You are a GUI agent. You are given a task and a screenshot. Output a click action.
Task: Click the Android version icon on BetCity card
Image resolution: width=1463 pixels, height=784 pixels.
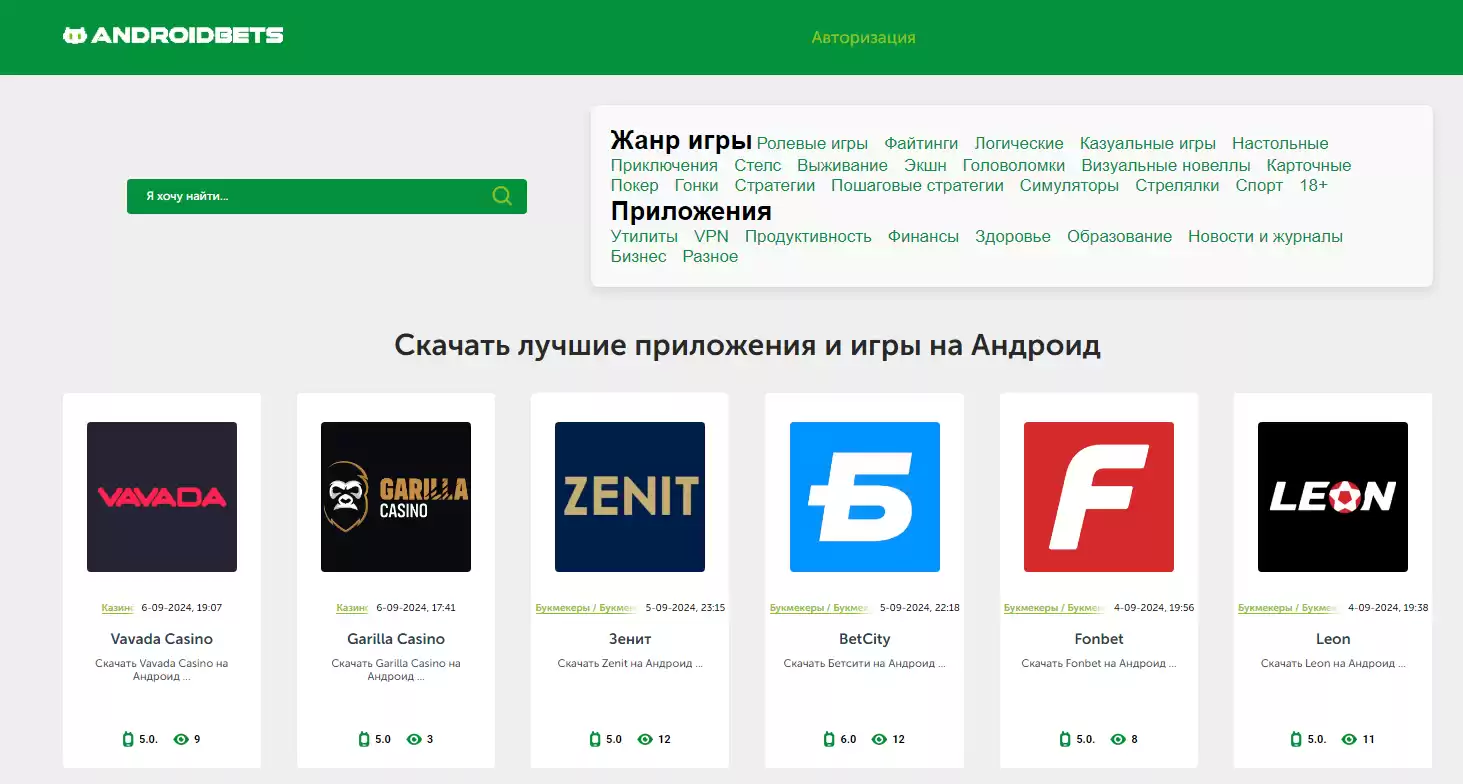tap(829, 739)
